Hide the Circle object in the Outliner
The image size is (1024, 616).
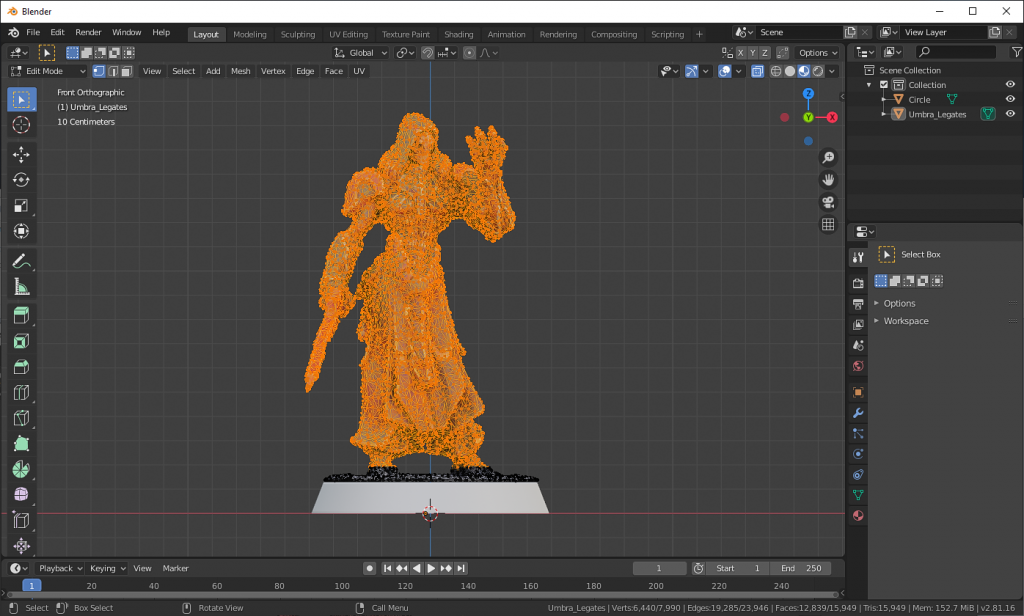pos(1009,99)
